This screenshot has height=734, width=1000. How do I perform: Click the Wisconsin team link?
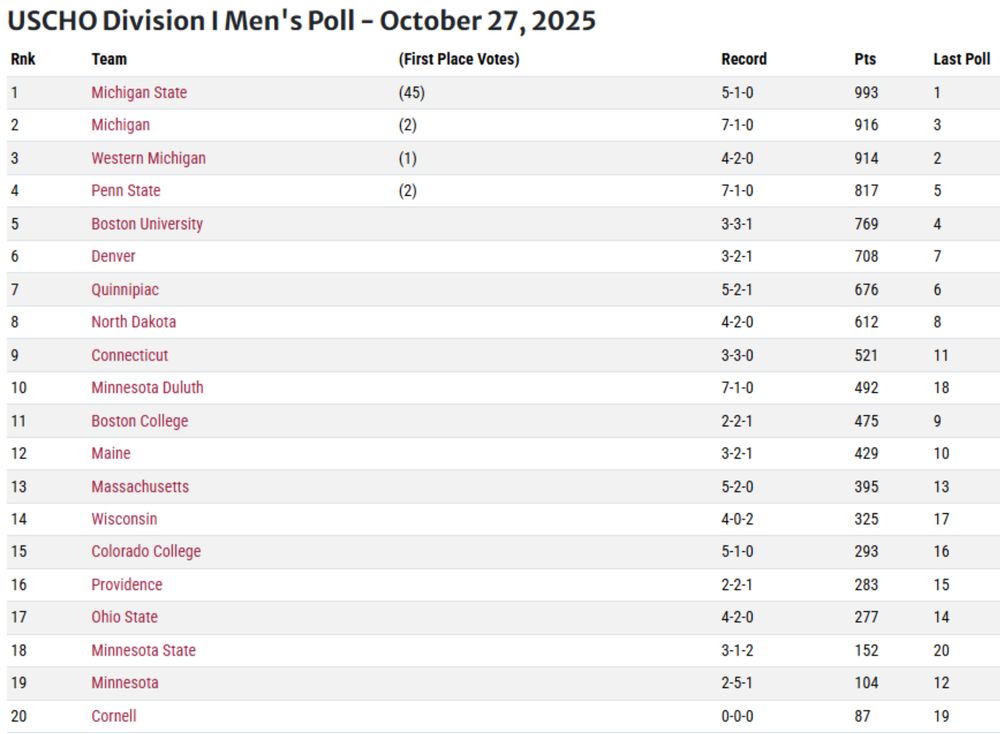pos(124,519)
